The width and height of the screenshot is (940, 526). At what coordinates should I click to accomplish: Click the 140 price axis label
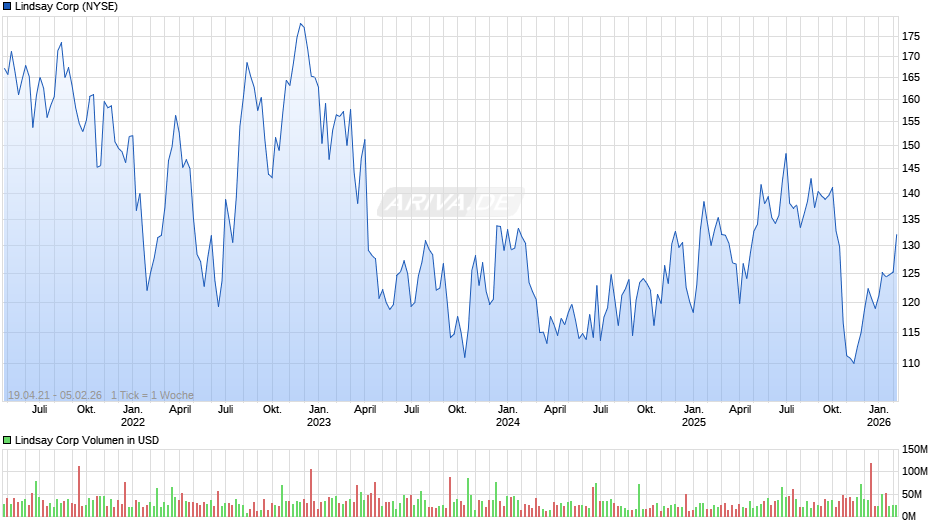click(911, 194)
